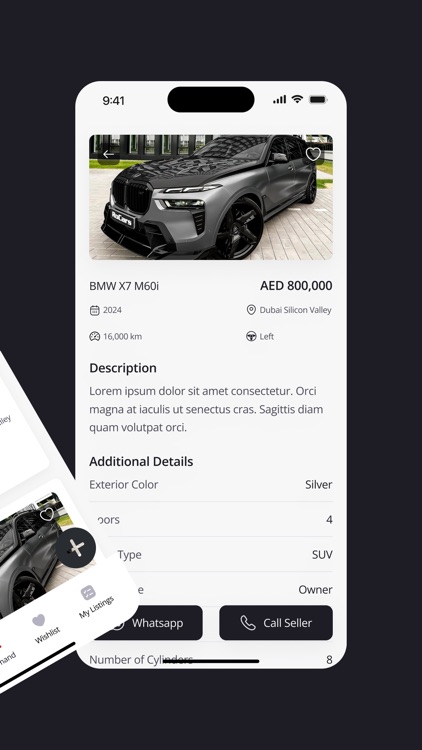
Task: Click the Dubai Silicon Valley location text
Action: tap(295, 310)
